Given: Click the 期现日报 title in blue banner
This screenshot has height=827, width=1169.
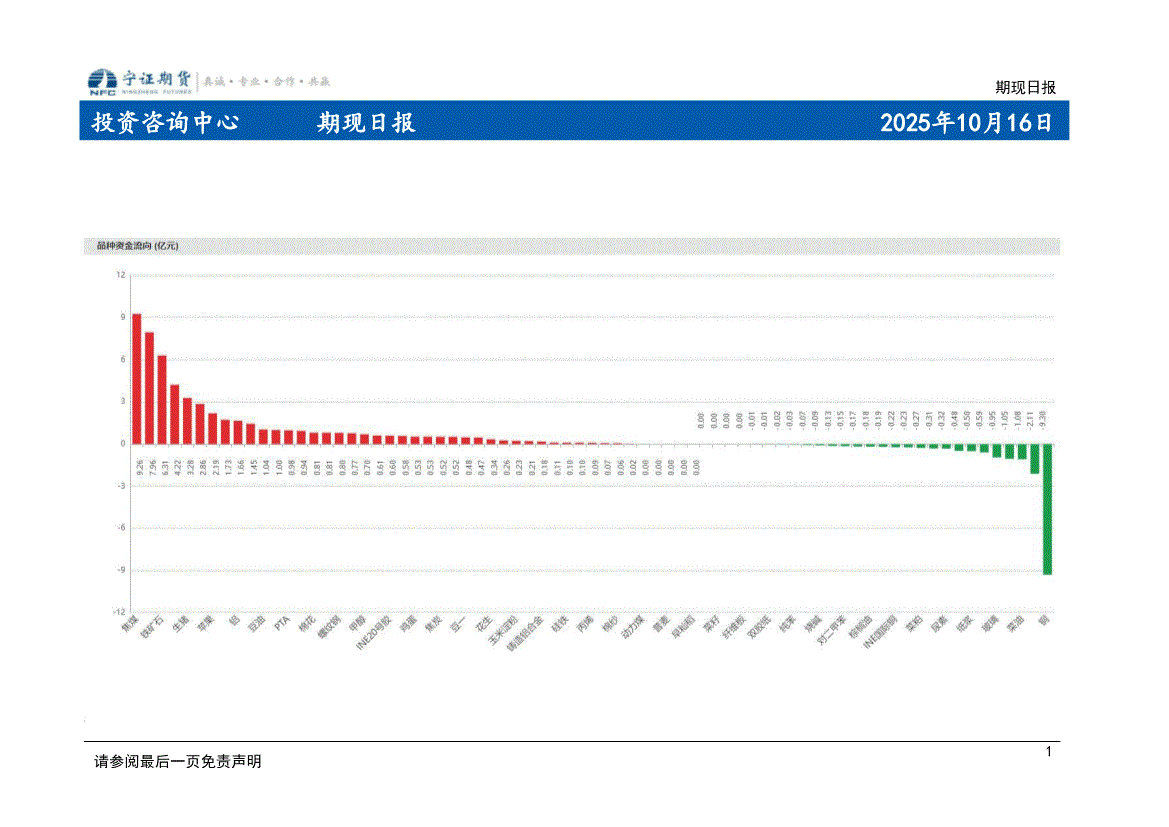Looking at the screenshot, I should pyautogui.click(x=366, y=123).
